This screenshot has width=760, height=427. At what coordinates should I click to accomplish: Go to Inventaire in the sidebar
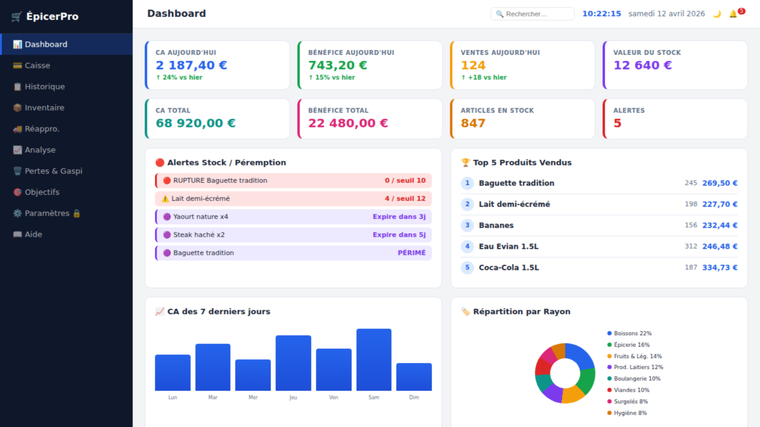(44, 108)
